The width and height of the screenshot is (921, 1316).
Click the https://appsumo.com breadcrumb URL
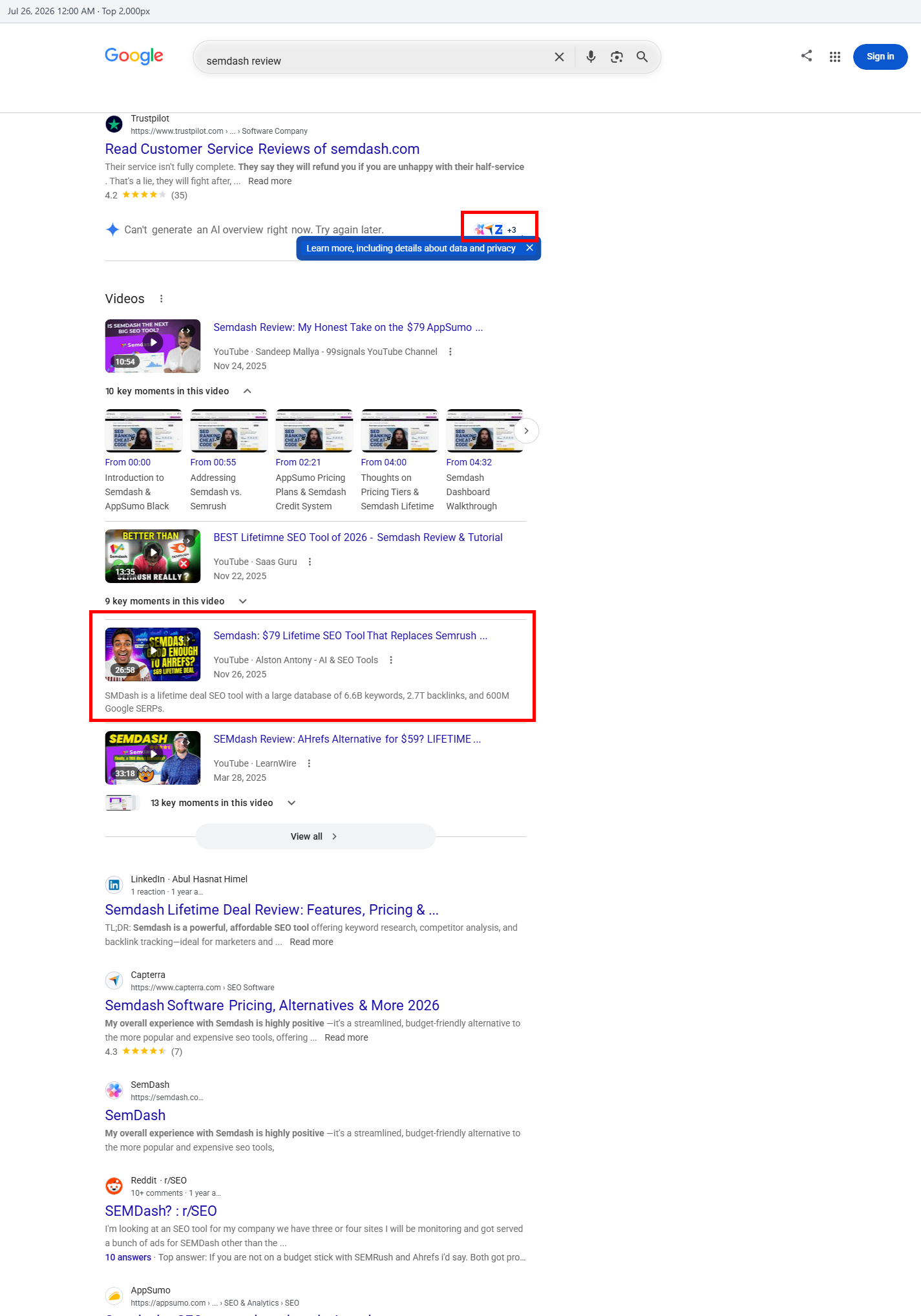coord(215,1303)
